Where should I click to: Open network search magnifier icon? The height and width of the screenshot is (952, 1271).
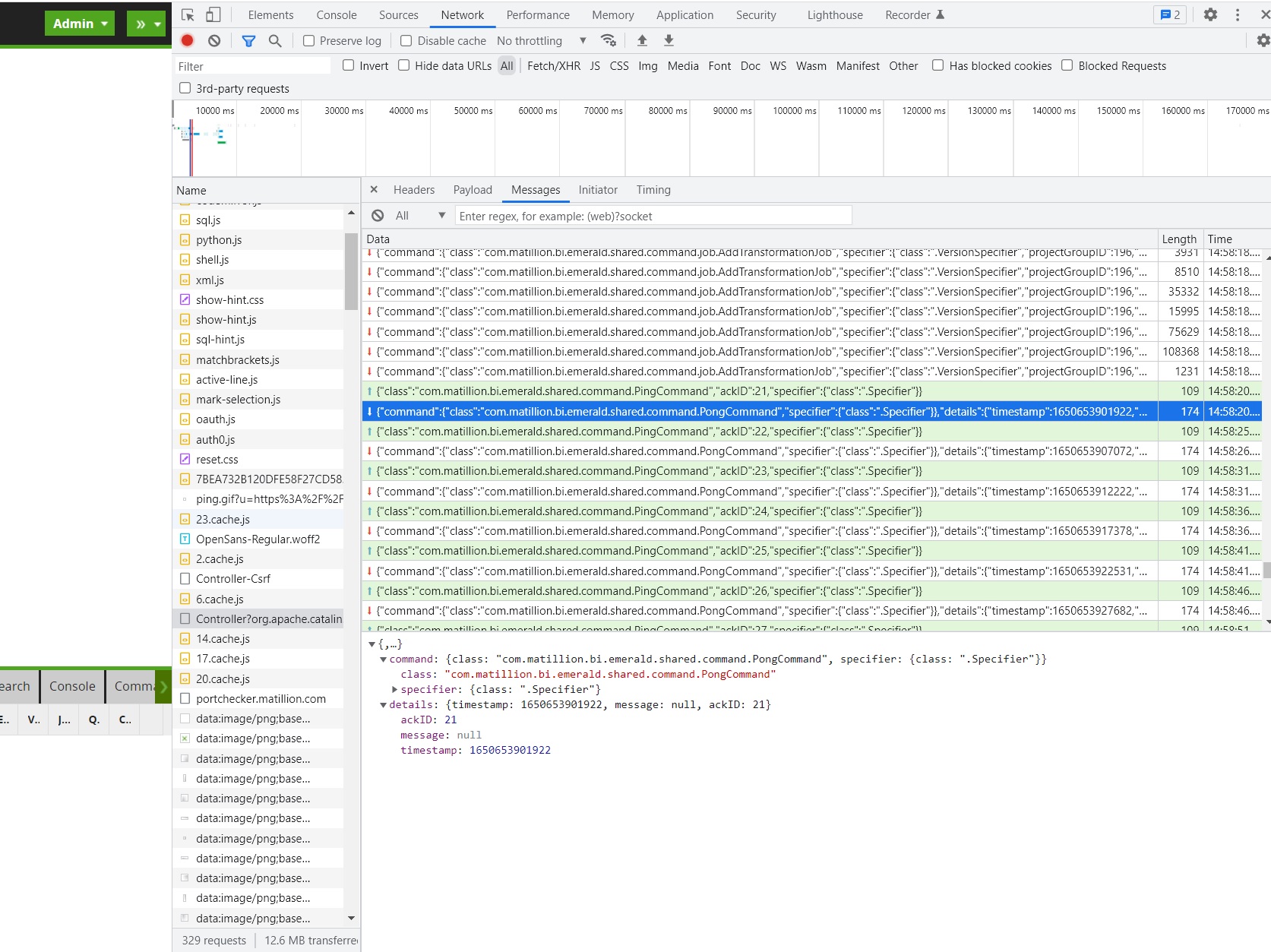[275, 41]
